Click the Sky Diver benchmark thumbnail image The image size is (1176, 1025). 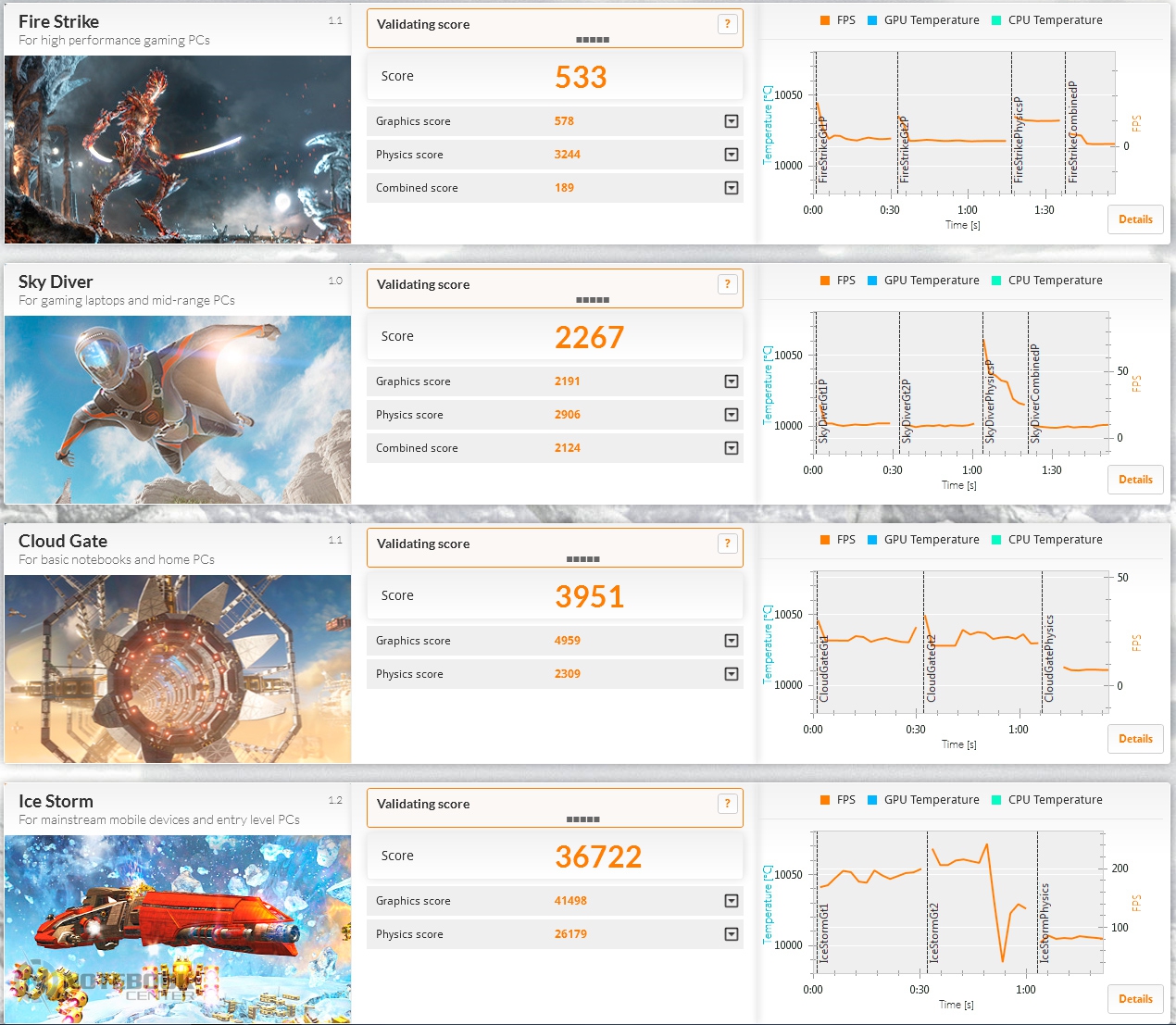pyautogui.click(x=178, y=409)
